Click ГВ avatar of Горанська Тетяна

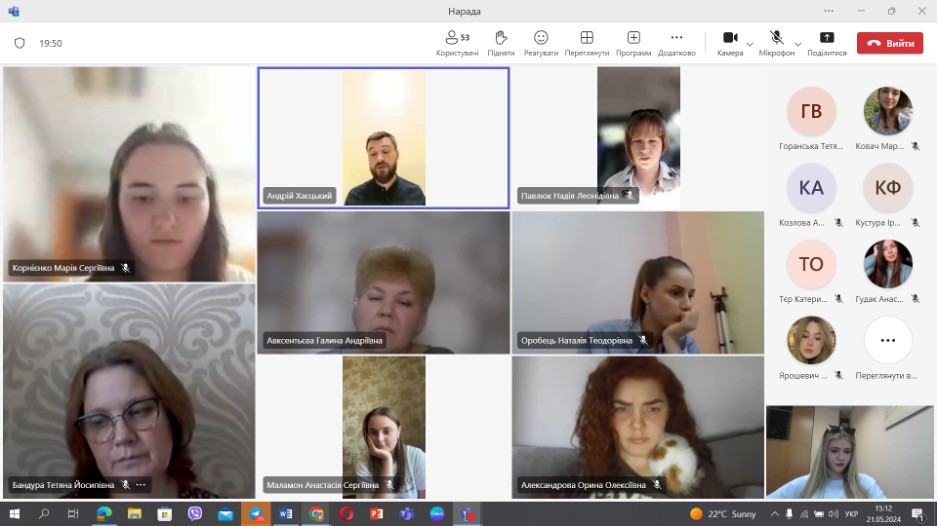(x=811, y=111)
